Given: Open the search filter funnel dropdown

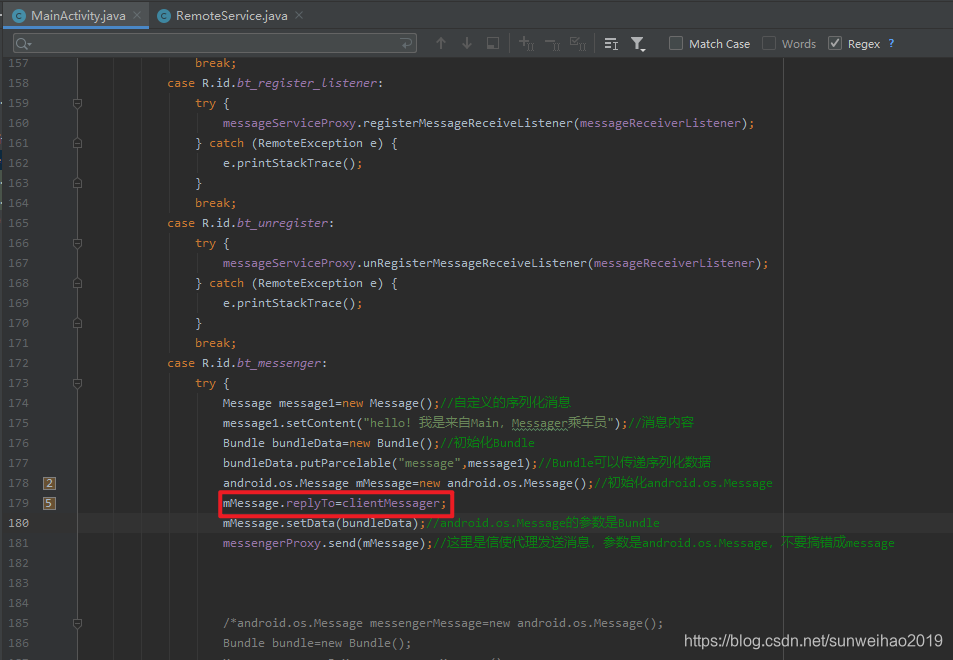Looking at the screenshot, I should pos(638,44).
